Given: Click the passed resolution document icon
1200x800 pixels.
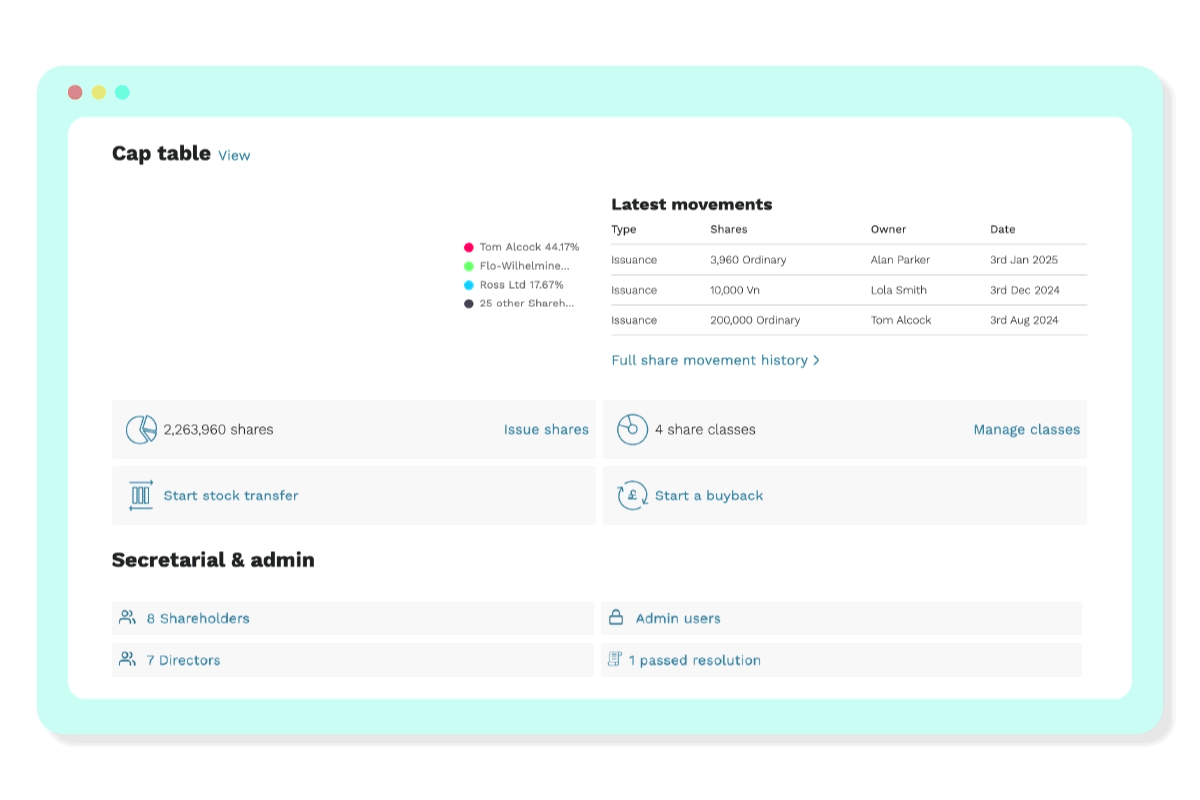Looking at the screenshot, I should click(x=615, y=659).
